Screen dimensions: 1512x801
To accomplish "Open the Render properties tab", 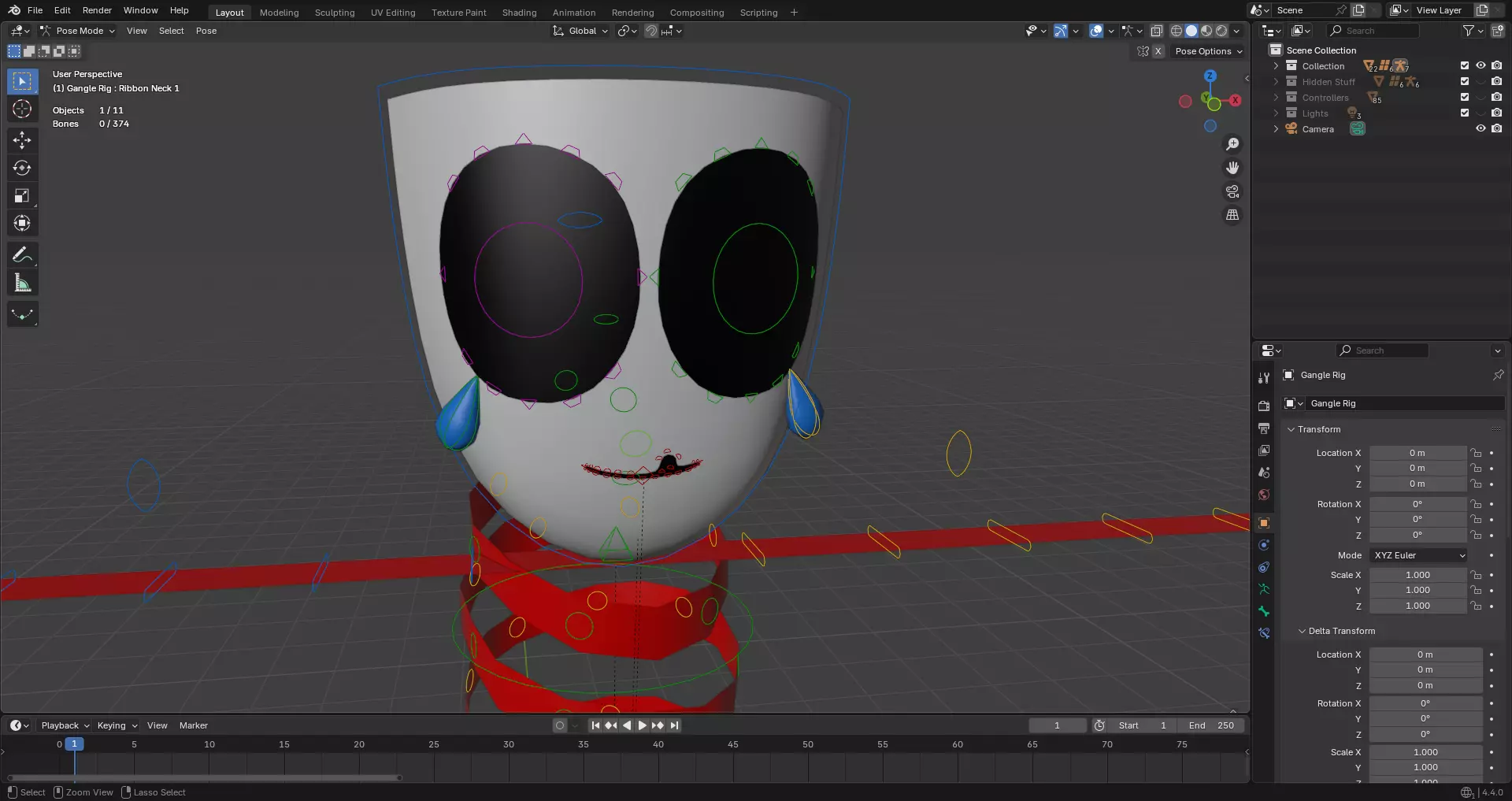I will pos(1264,406).
